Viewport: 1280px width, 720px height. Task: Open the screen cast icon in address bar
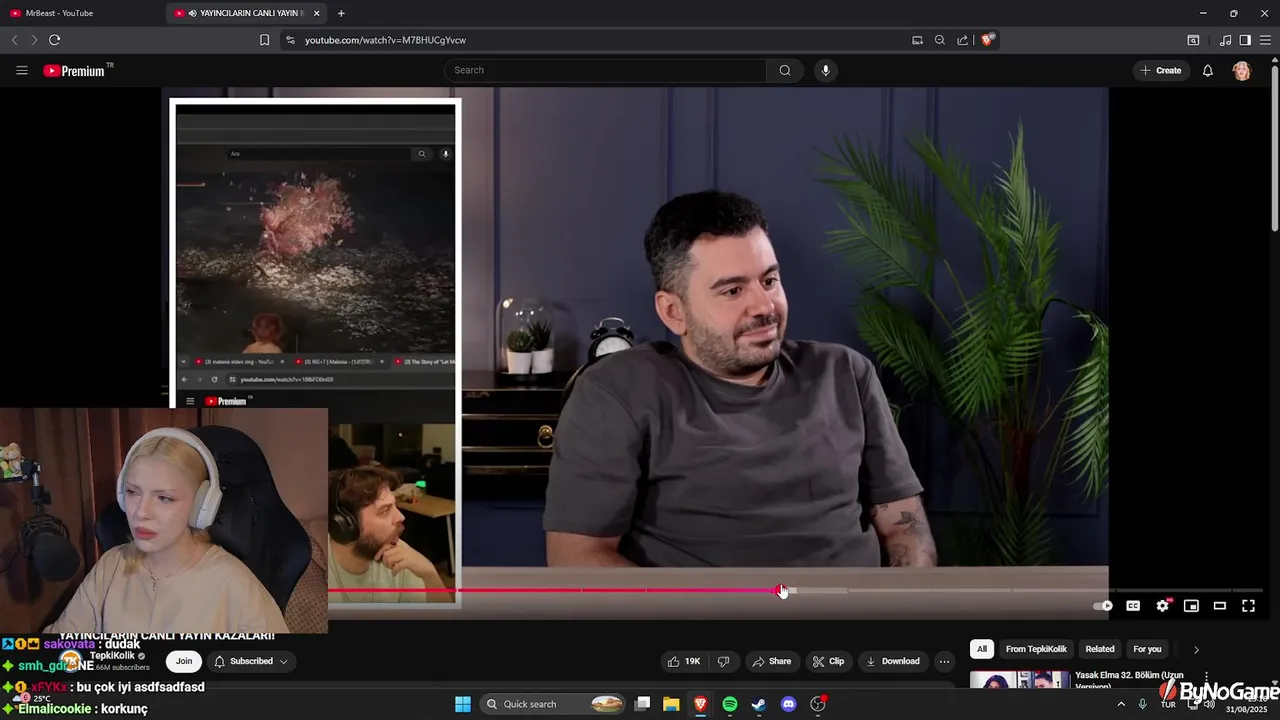click(x=917, y=40)
